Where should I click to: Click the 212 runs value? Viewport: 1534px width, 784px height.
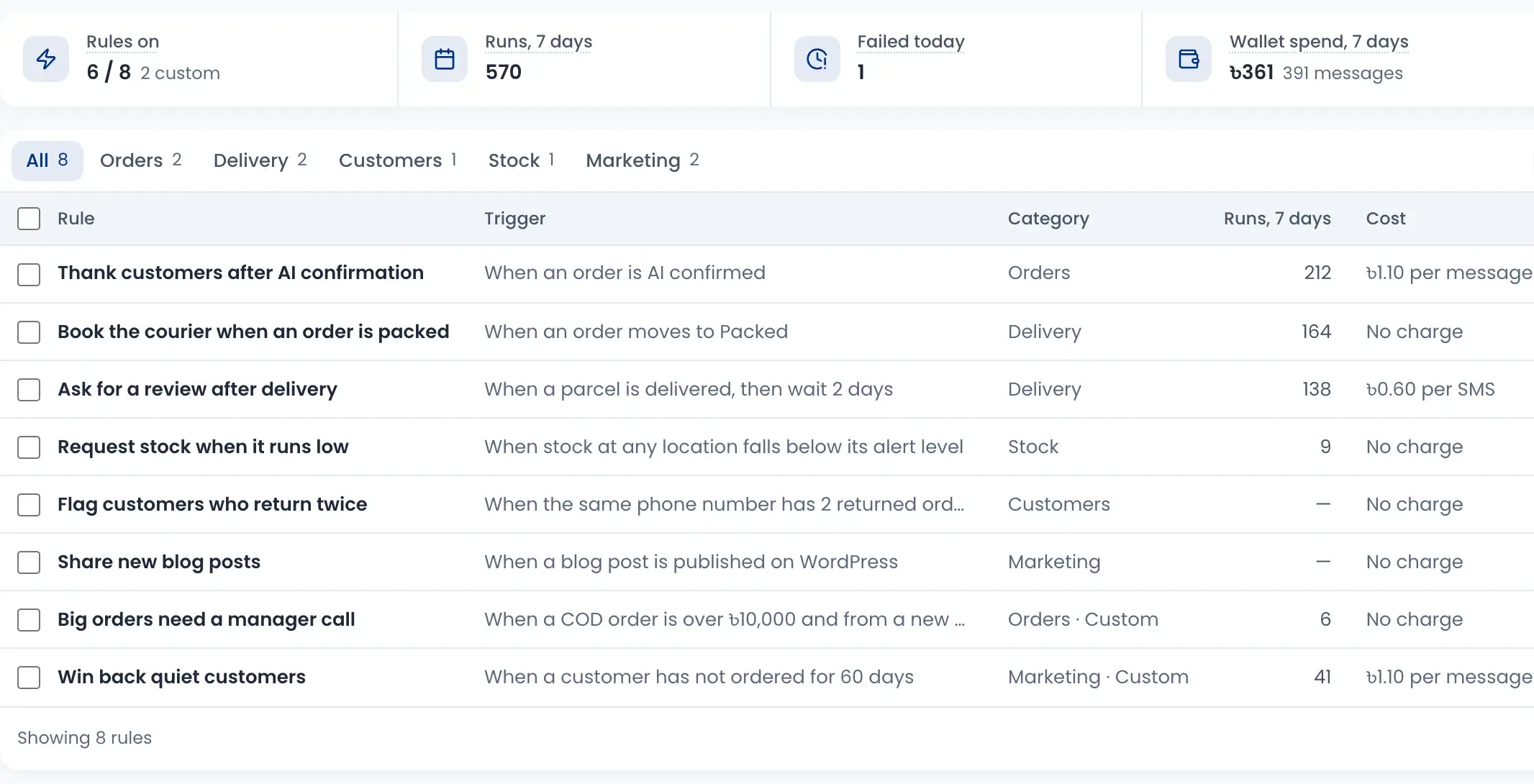1317,273
